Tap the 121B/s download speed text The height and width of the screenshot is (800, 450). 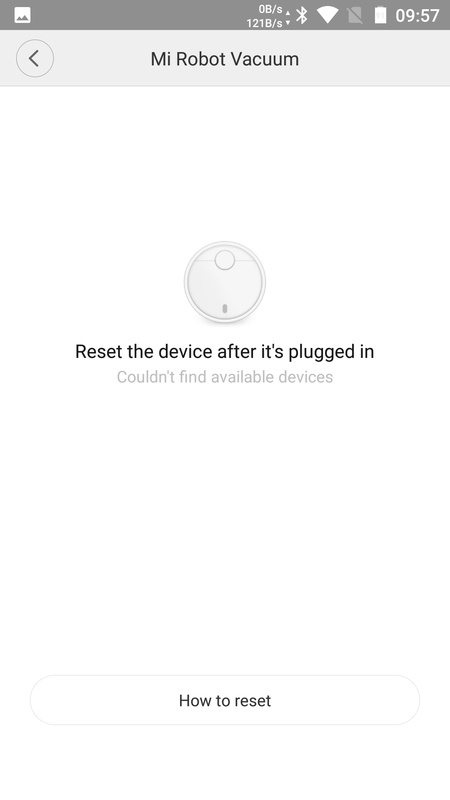pos(264,23)
